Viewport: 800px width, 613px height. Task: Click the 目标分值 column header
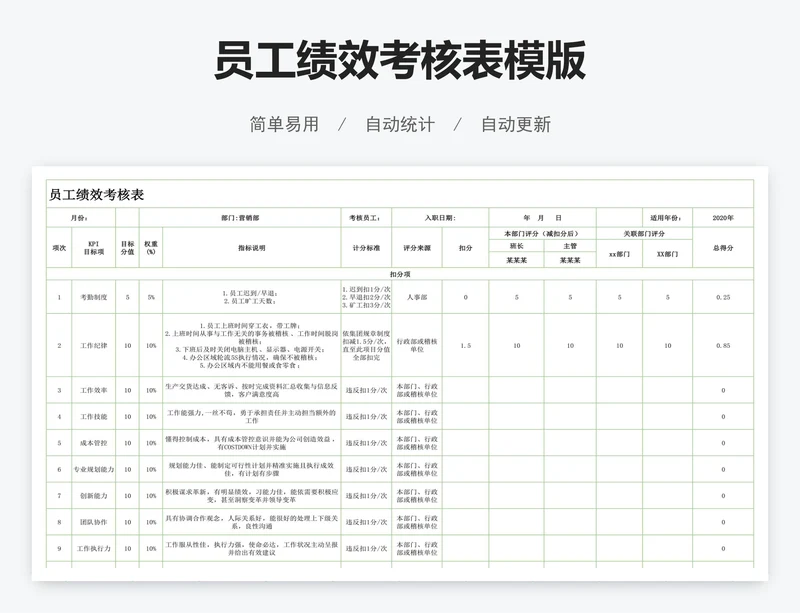click(128, 248)
